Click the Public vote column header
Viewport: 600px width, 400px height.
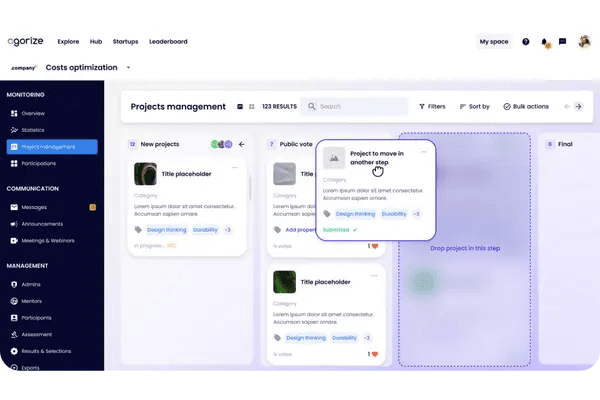296,144
